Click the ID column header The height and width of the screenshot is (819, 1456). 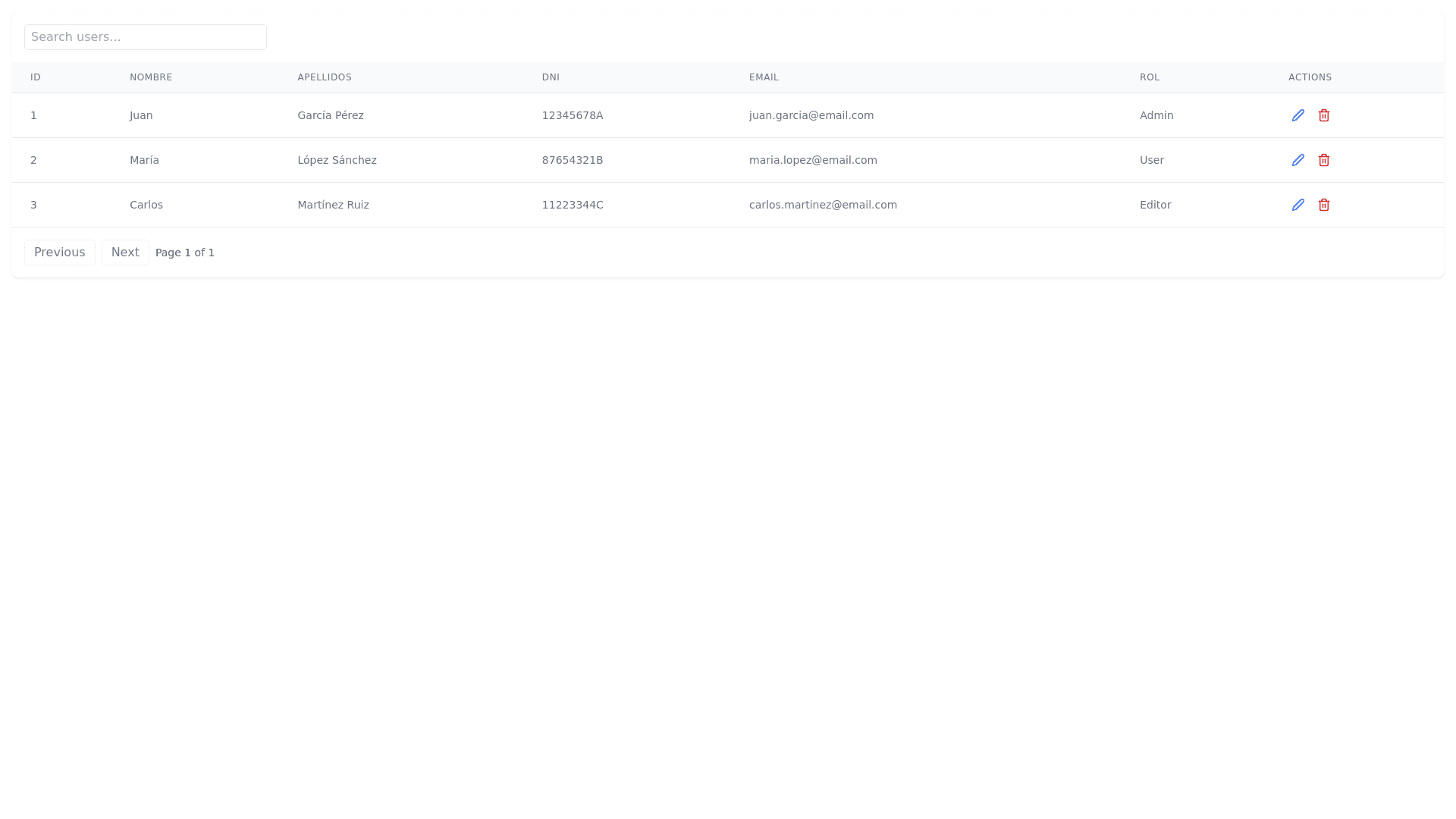pyautogui.click(x=36, y=77)
